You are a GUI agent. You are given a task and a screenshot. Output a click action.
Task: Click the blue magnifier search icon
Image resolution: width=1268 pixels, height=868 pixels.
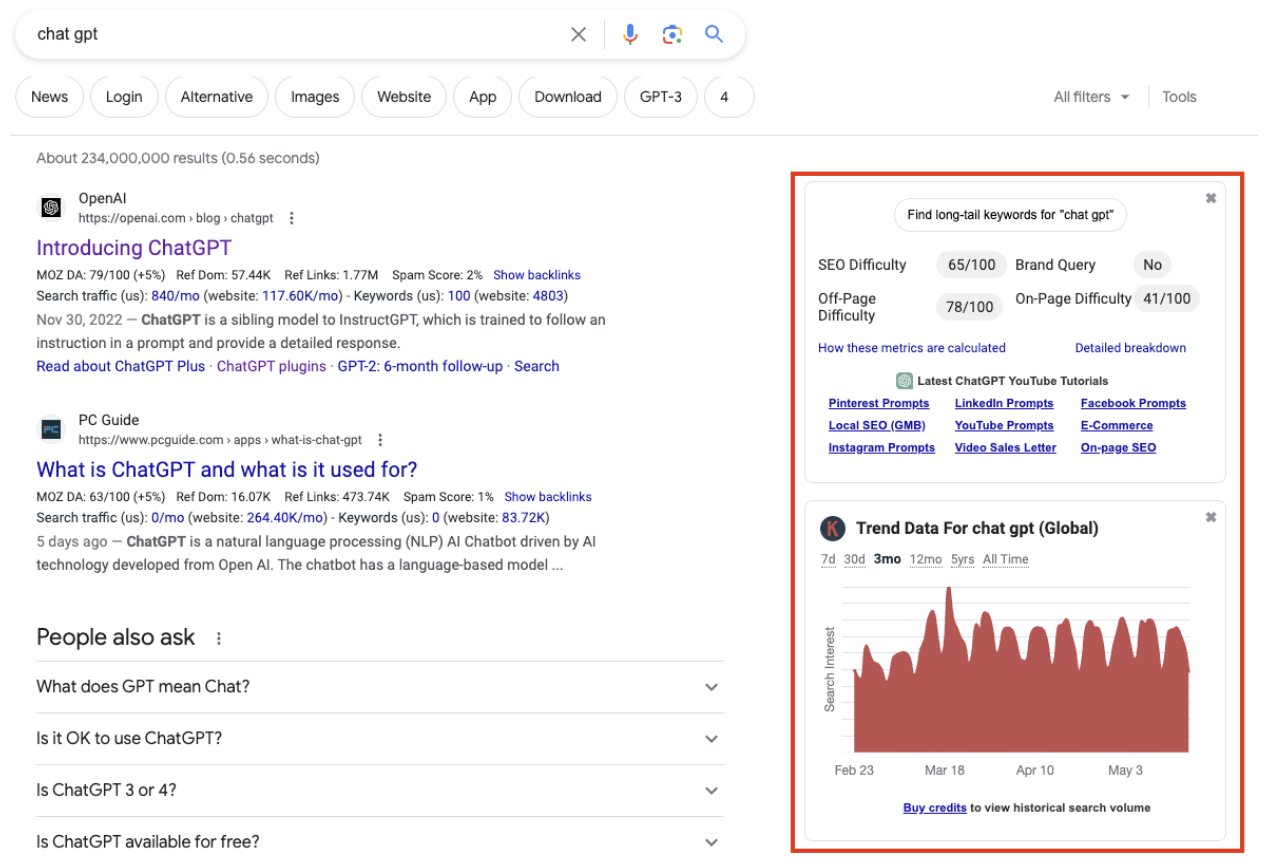[714, 34]
